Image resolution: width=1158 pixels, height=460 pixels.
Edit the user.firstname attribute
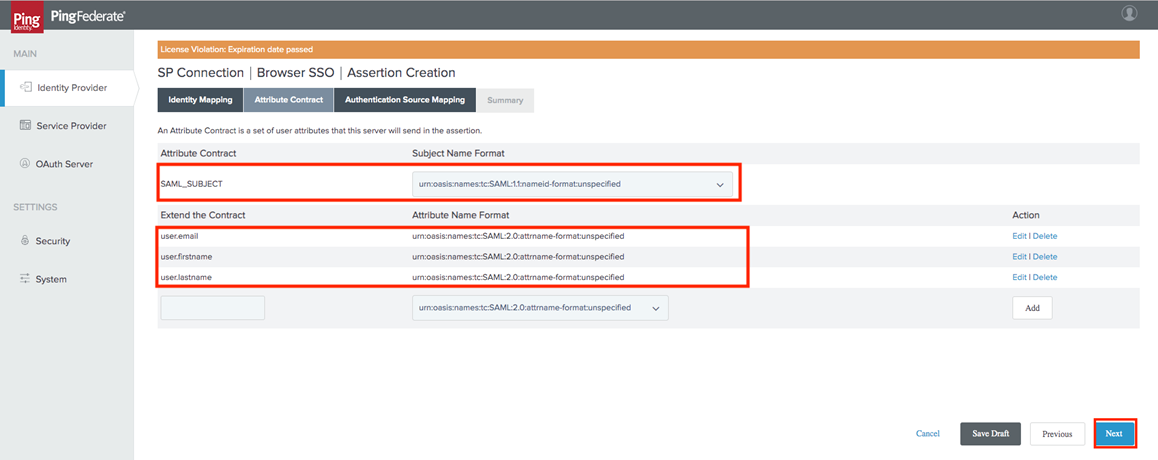[x=1019, y=257]
